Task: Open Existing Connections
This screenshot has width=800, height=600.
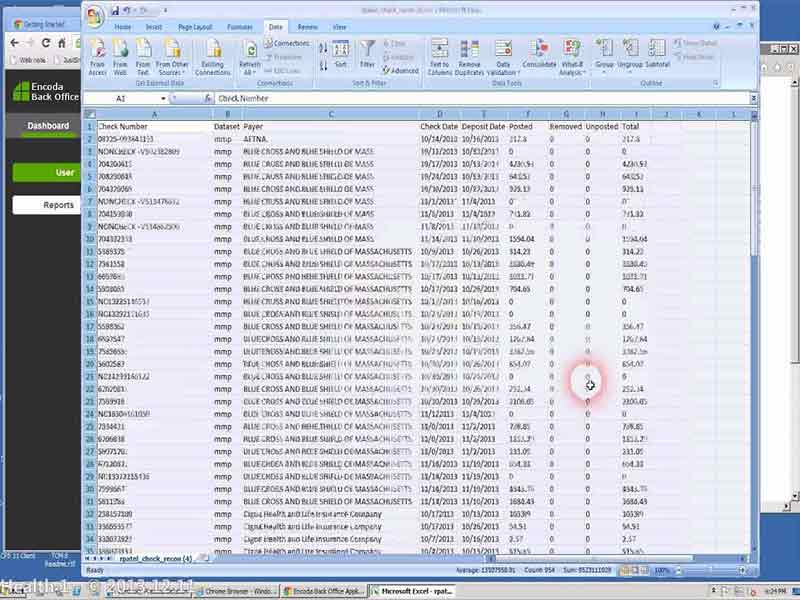Action: pos(213,58)
